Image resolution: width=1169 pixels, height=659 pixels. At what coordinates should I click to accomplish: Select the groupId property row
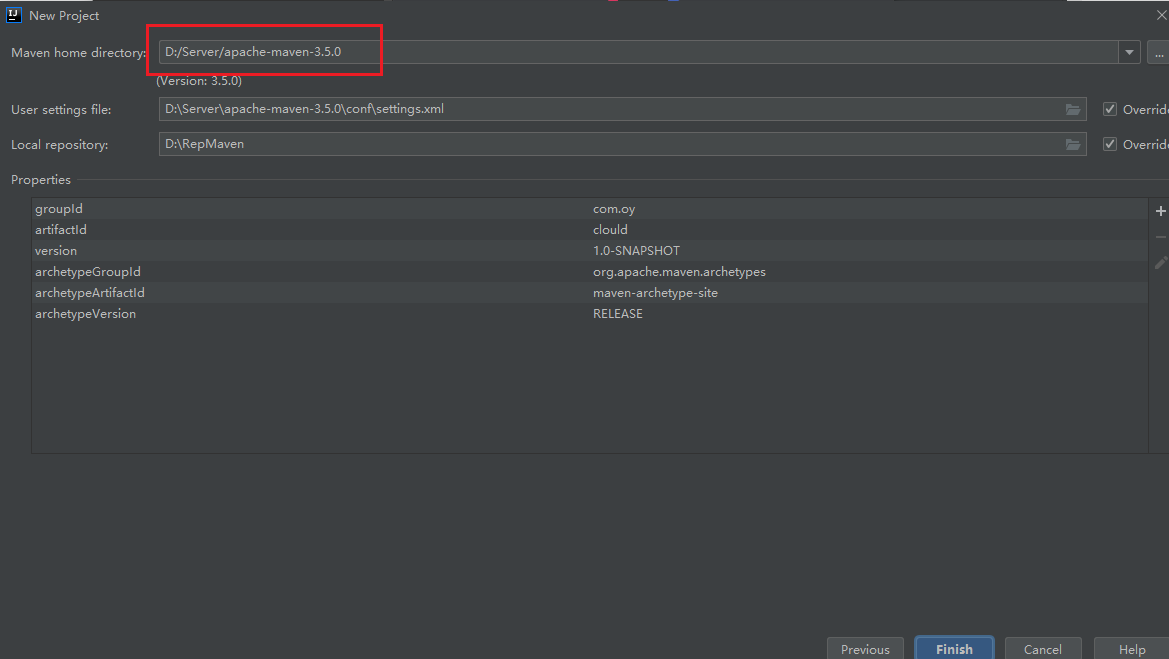pyautogui.click(x=590, y=209)
